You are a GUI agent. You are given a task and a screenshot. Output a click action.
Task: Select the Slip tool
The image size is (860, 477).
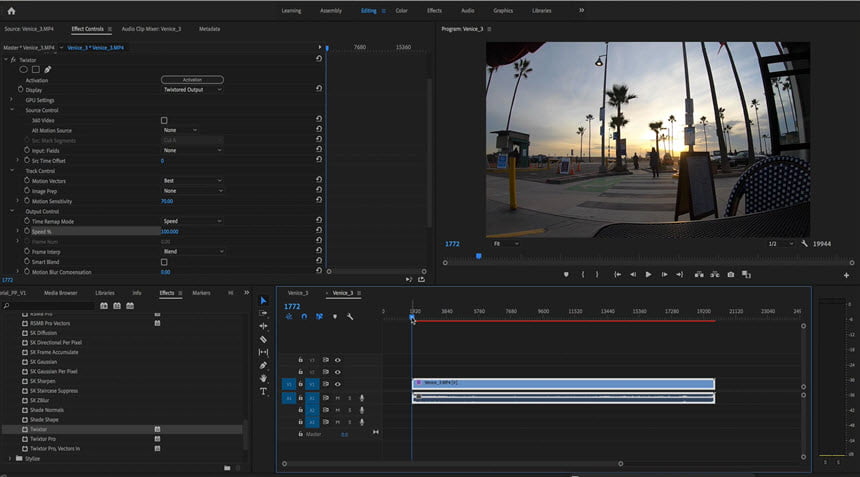click(263, 352)
